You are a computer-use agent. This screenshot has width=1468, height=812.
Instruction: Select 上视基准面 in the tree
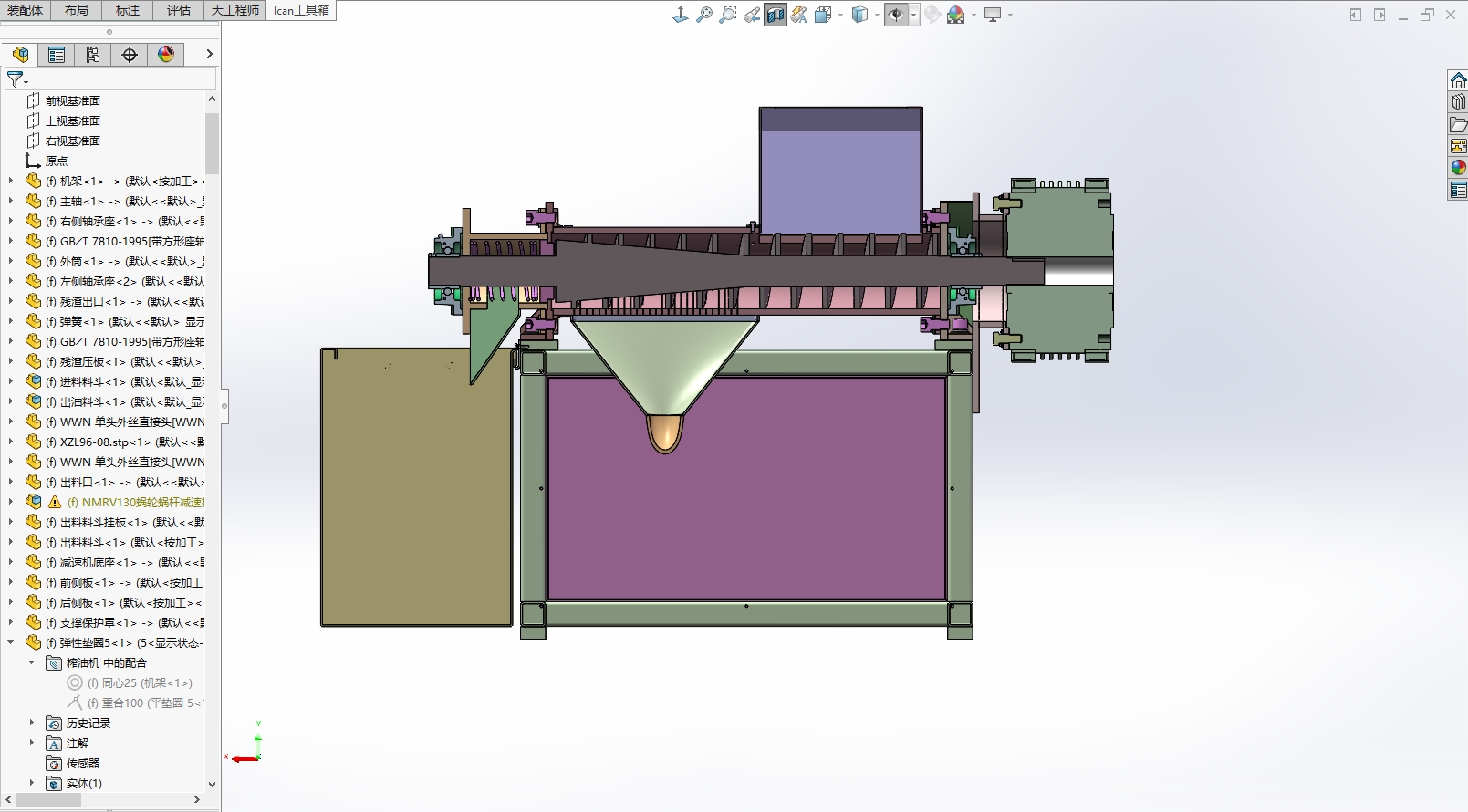pyautogui.click(x=73, y=120)
